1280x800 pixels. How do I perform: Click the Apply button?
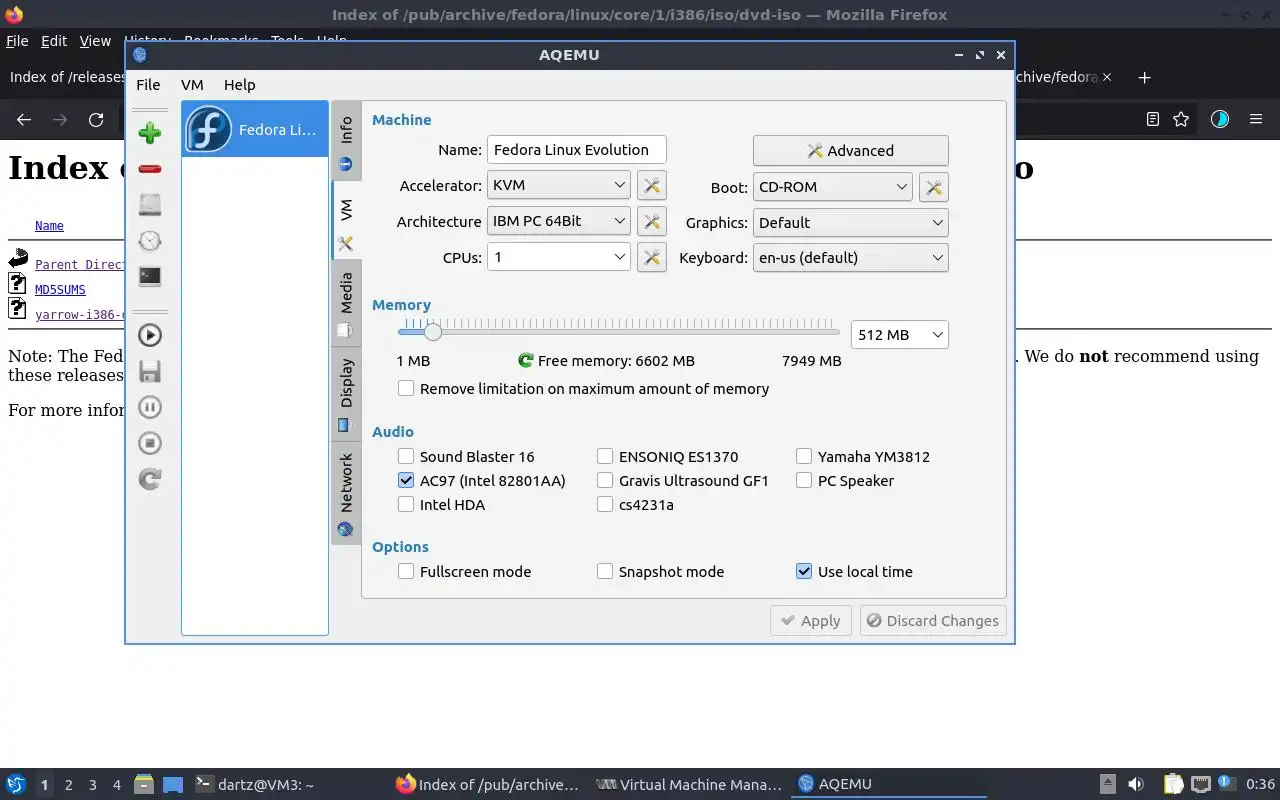[811, 620]
